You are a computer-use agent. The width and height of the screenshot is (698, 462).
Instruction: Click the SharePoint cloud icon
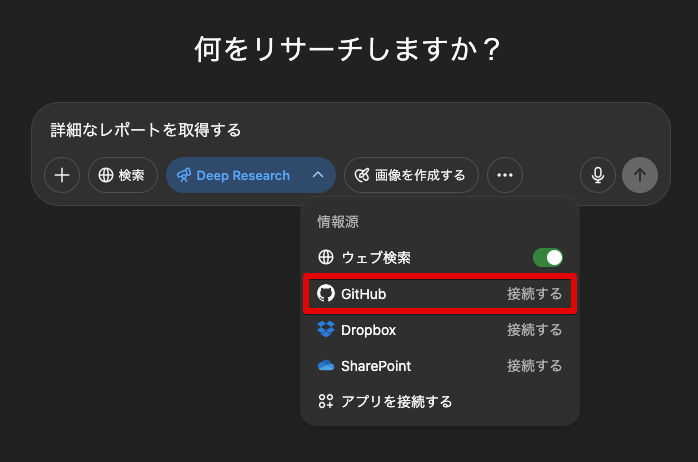click(326, 366)
